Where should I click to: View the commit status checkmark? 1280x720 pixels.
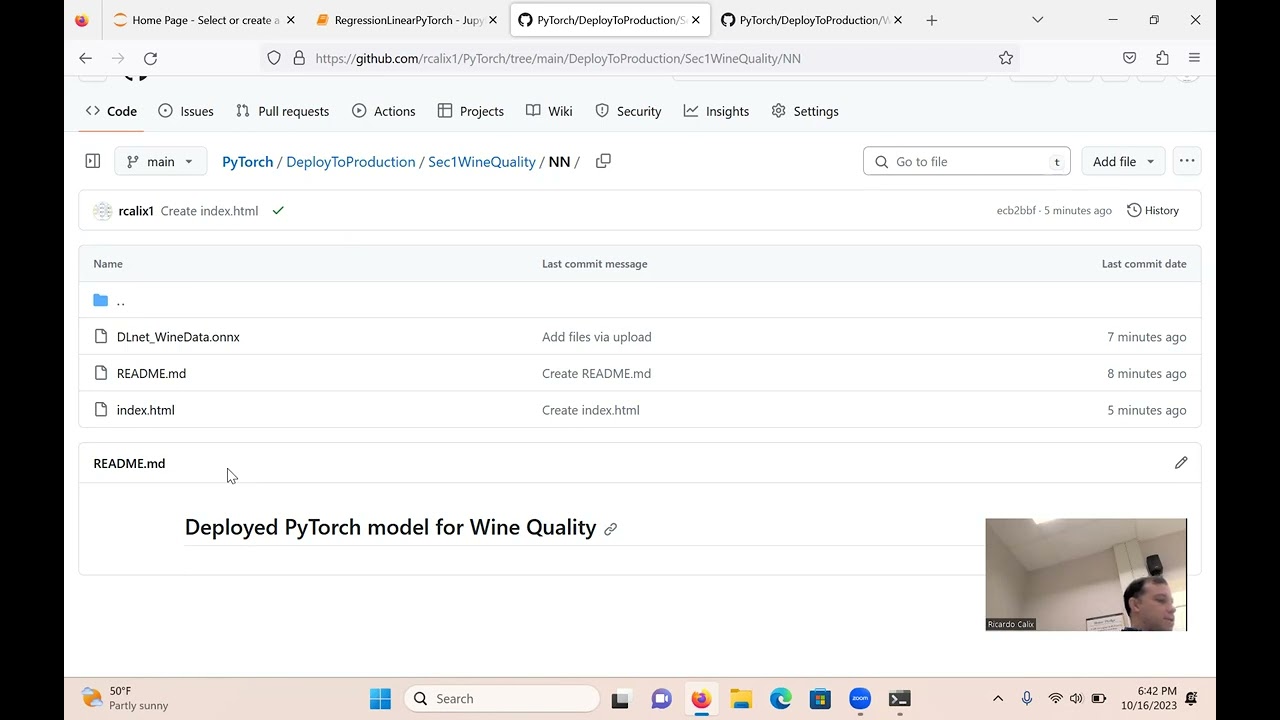278,211
